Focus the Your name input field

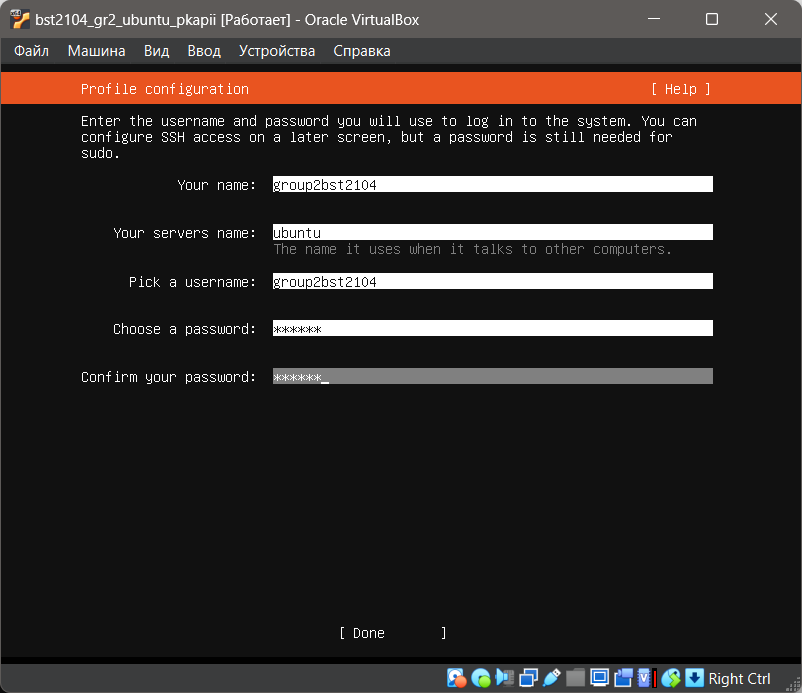(x=493, y=185)
